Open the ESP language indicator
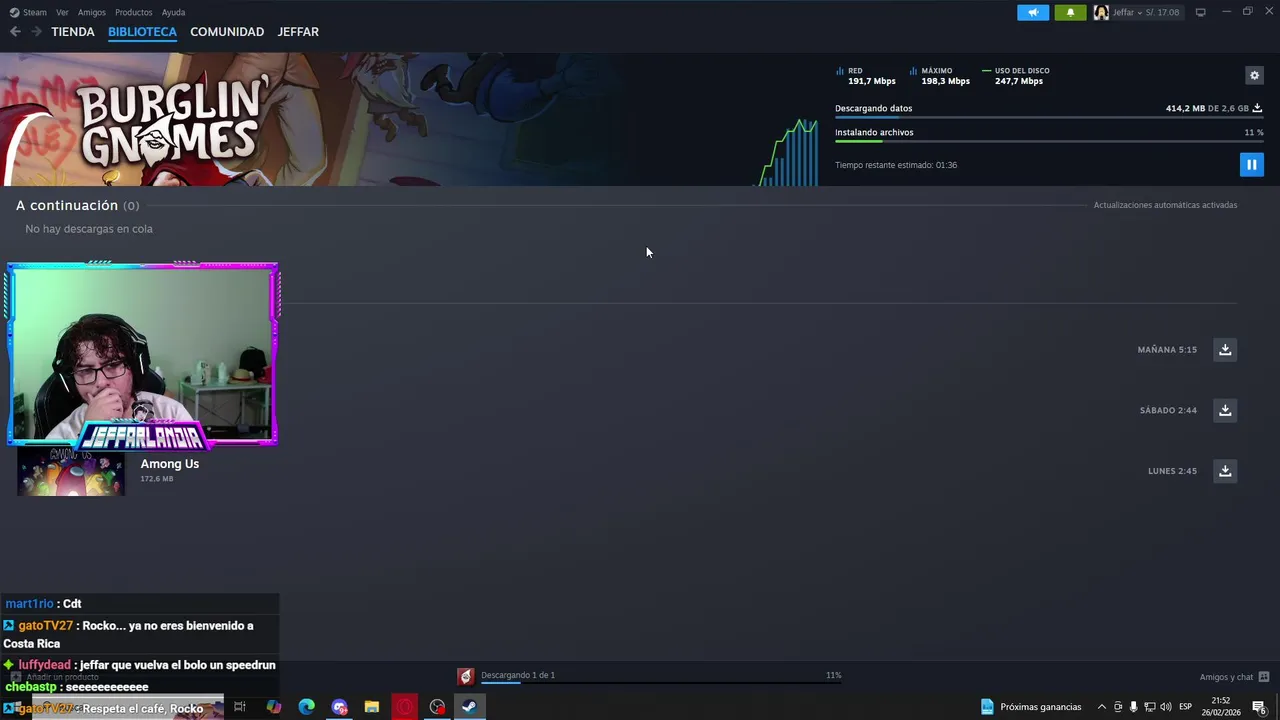This screenshot has height=720, width=1280. pyautogui.click(x=1186, y=707)
